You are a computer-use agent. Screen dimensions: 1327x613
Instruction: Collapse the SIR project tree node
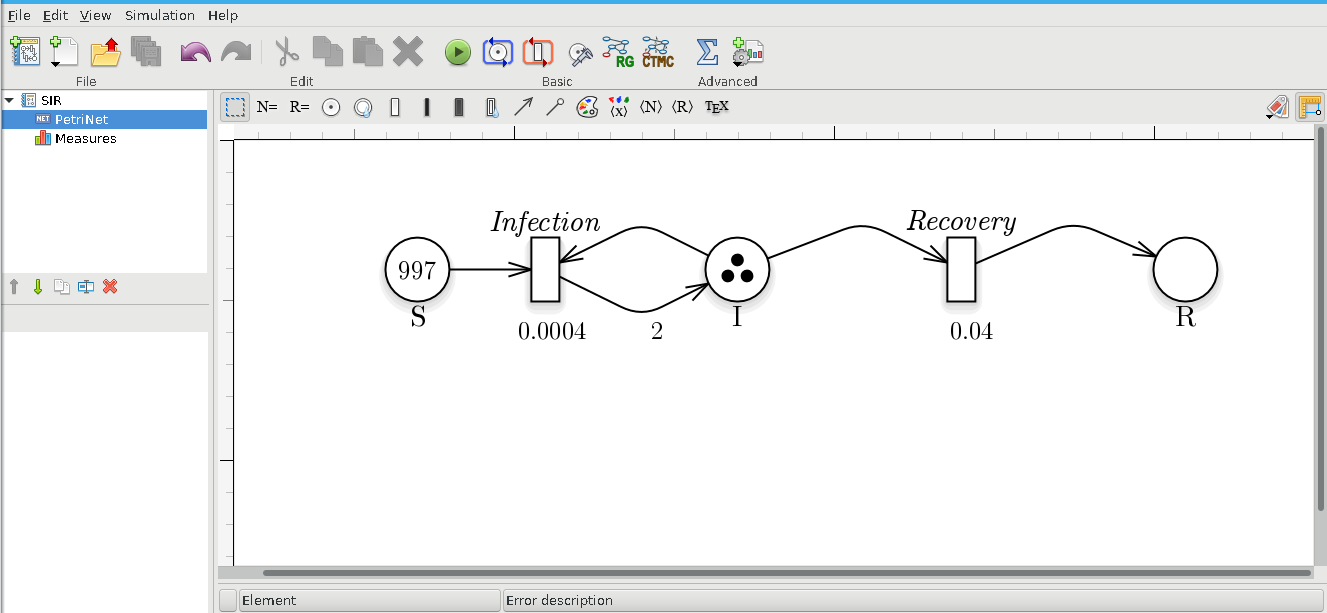pos(9,100)
